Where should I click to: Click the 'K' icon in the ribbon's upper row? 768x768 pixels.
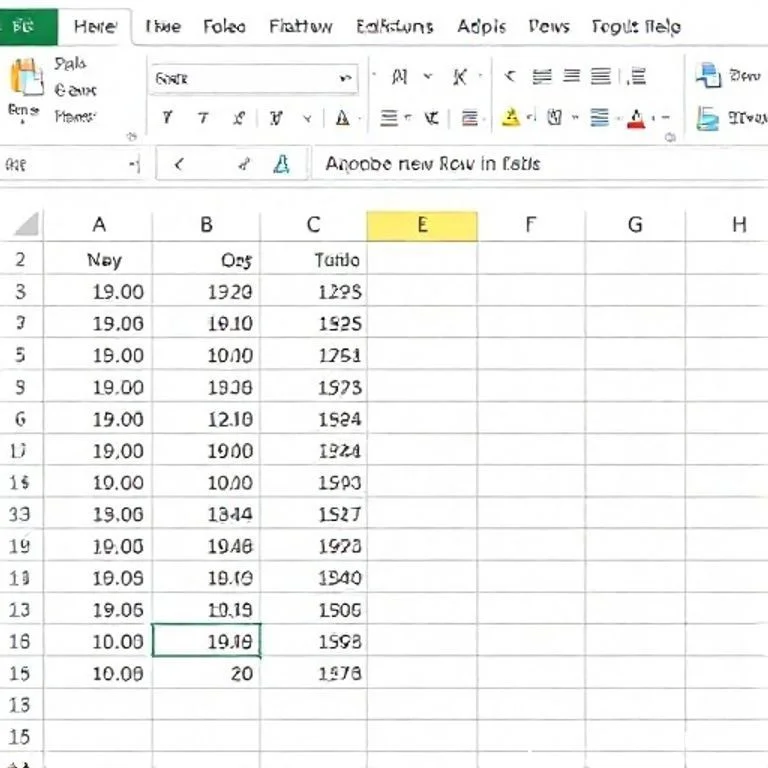pyautogui.click(x=459, y=77)
